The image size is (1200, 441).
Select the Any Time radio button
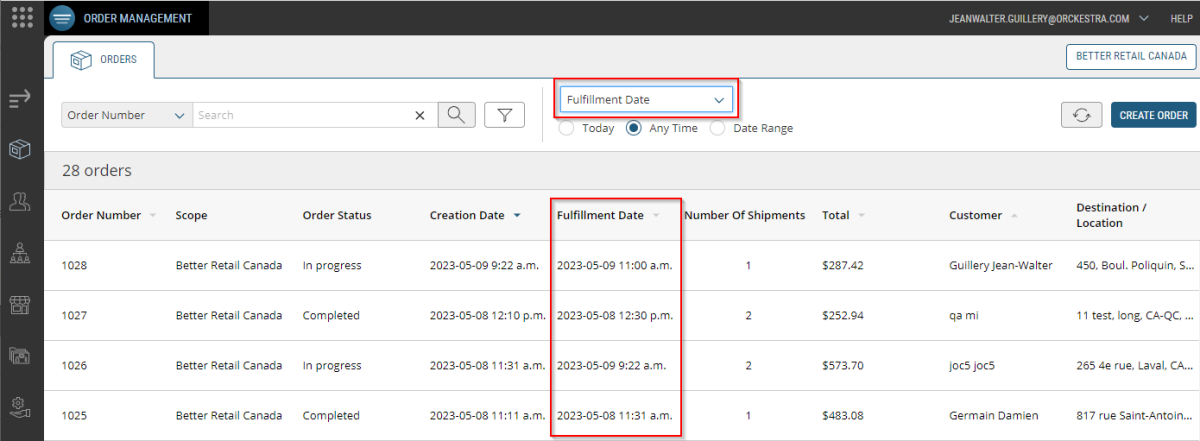tap(634, 128)
